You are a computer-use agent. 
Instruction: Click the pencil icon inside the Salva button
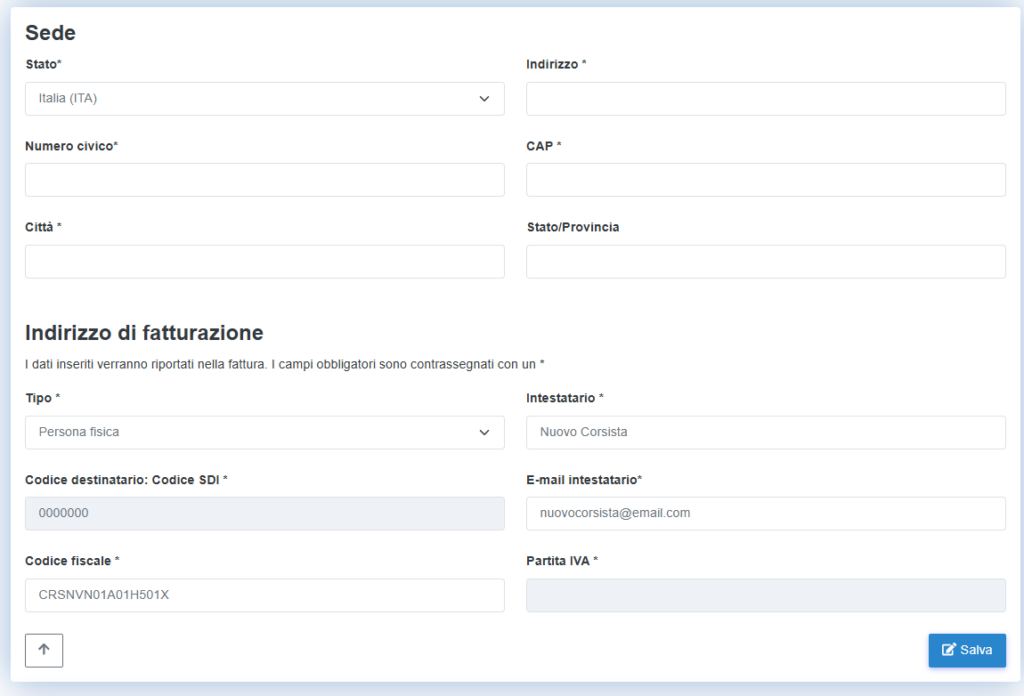click(949, 650)
